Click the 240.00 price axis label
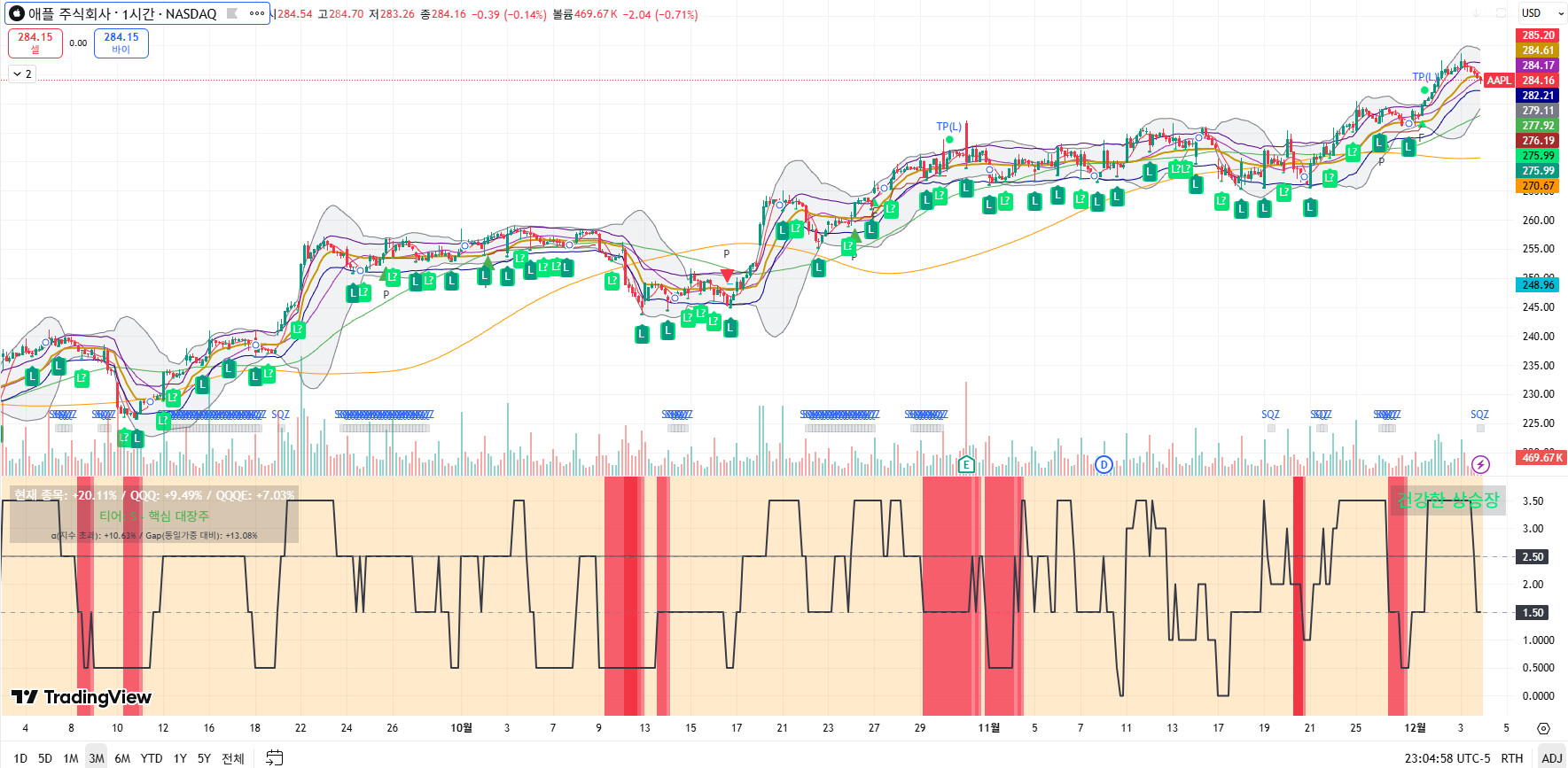The width and height of the screenshot is (1568, 768). pyautogui.click(x=1538, y=337)
